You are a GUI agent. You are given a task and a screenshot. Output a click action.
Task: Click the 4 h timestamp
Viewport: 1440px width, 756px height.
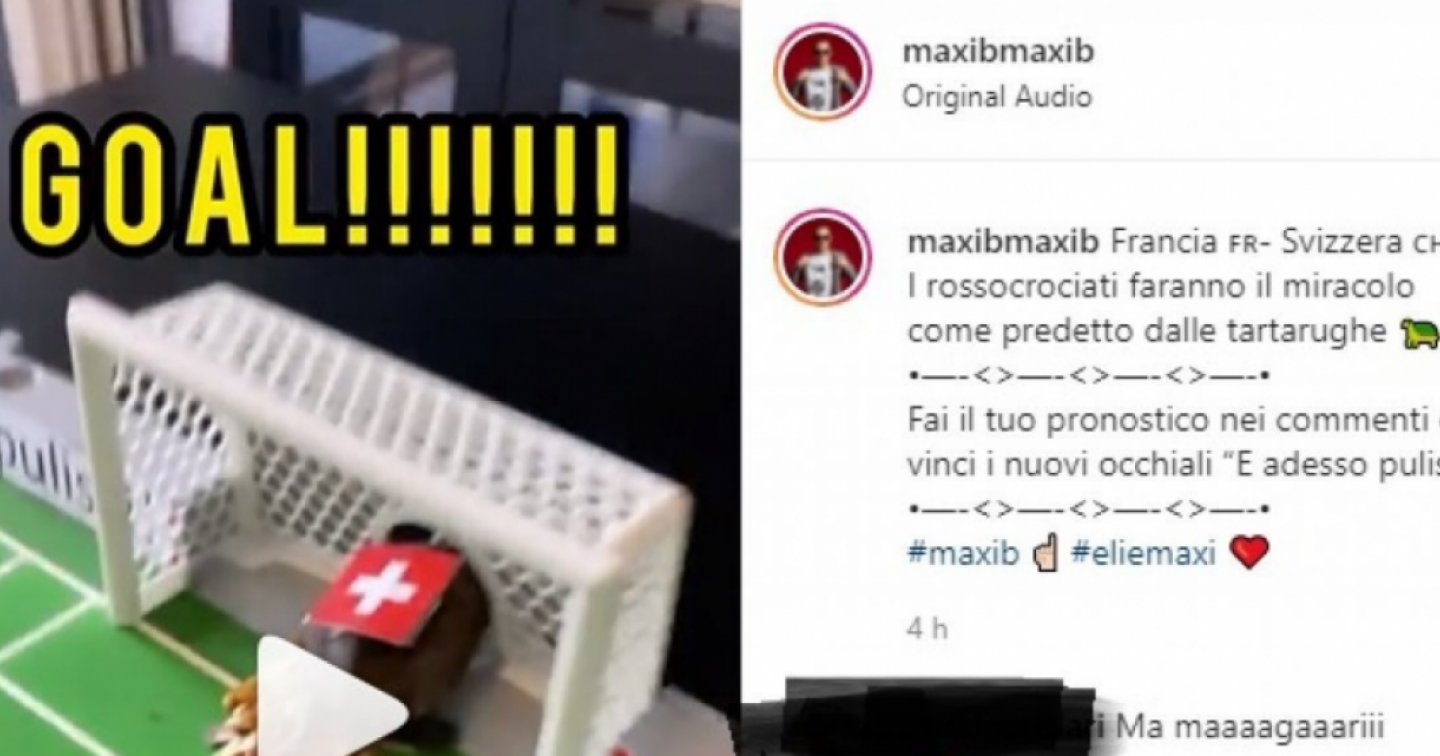[927, 629]
